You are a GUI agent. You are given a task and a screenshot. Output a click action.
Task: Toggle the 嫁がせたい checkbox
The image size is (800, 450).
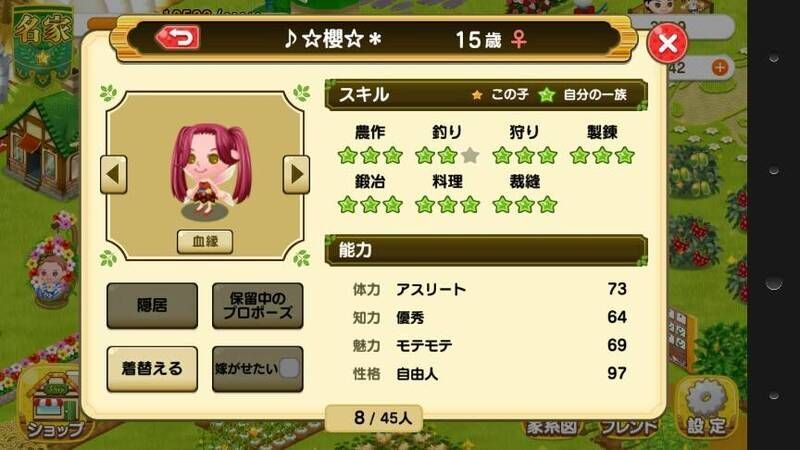[x=289, y=368]
